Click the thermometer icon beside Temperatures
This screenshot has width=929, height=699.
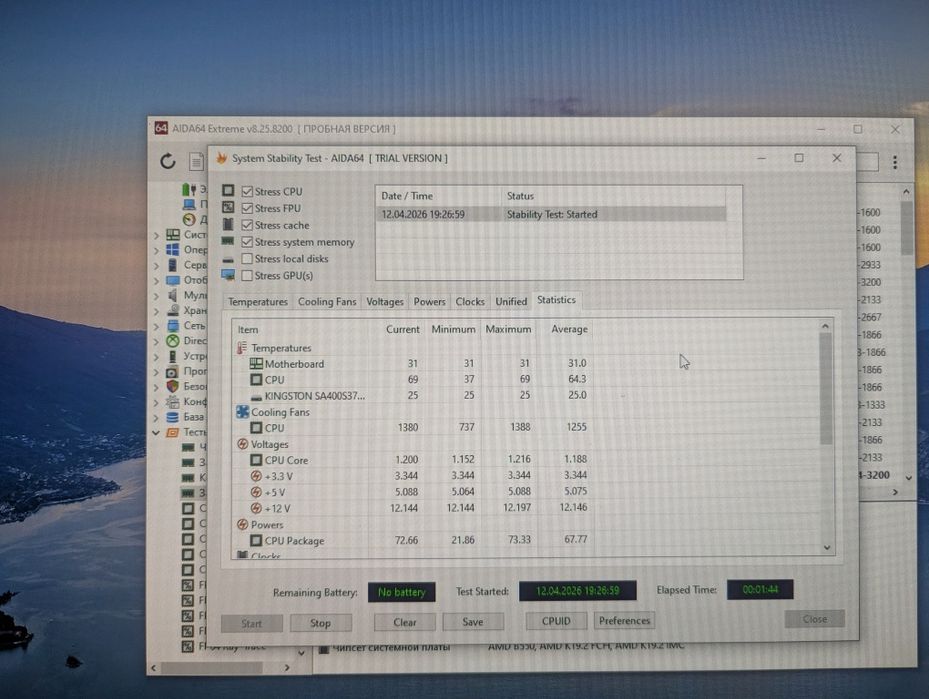(x=242, y=348)
